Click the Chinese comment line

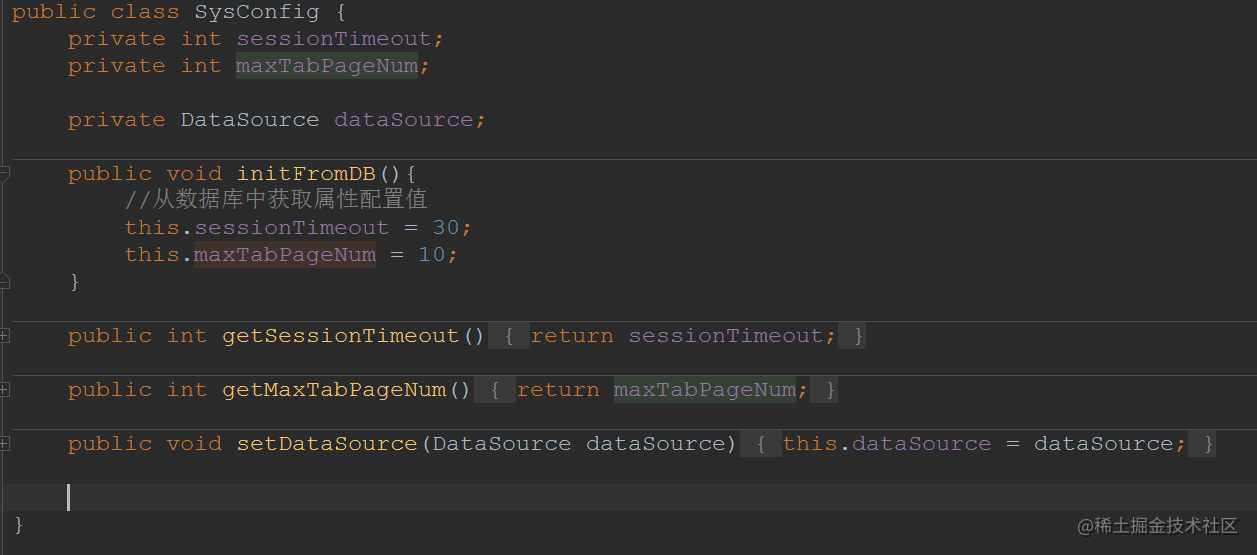click(x=276, y=200)
